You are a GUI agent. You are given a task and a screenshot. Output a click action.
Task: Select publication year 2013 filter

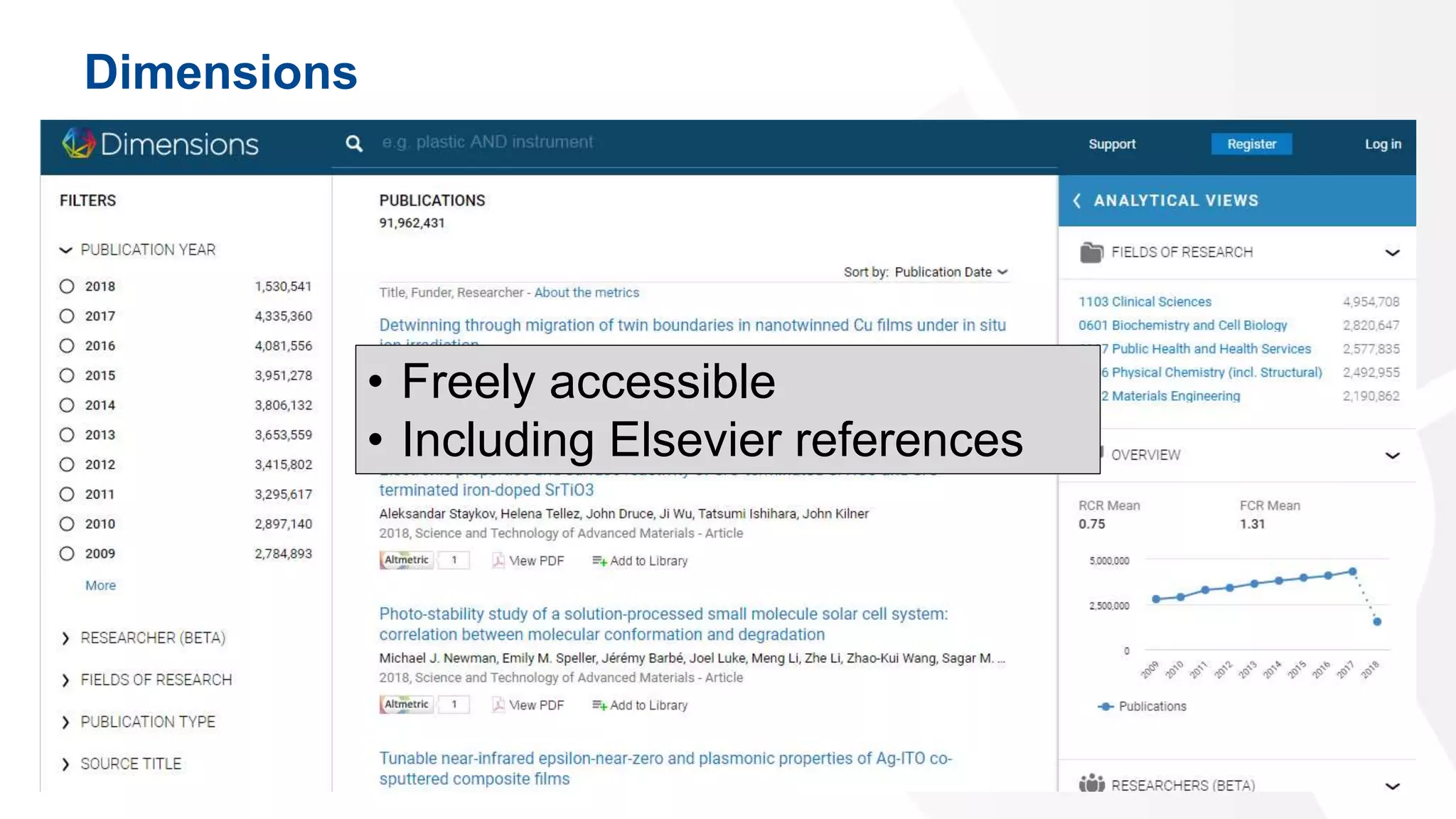[x=67, y=435]
